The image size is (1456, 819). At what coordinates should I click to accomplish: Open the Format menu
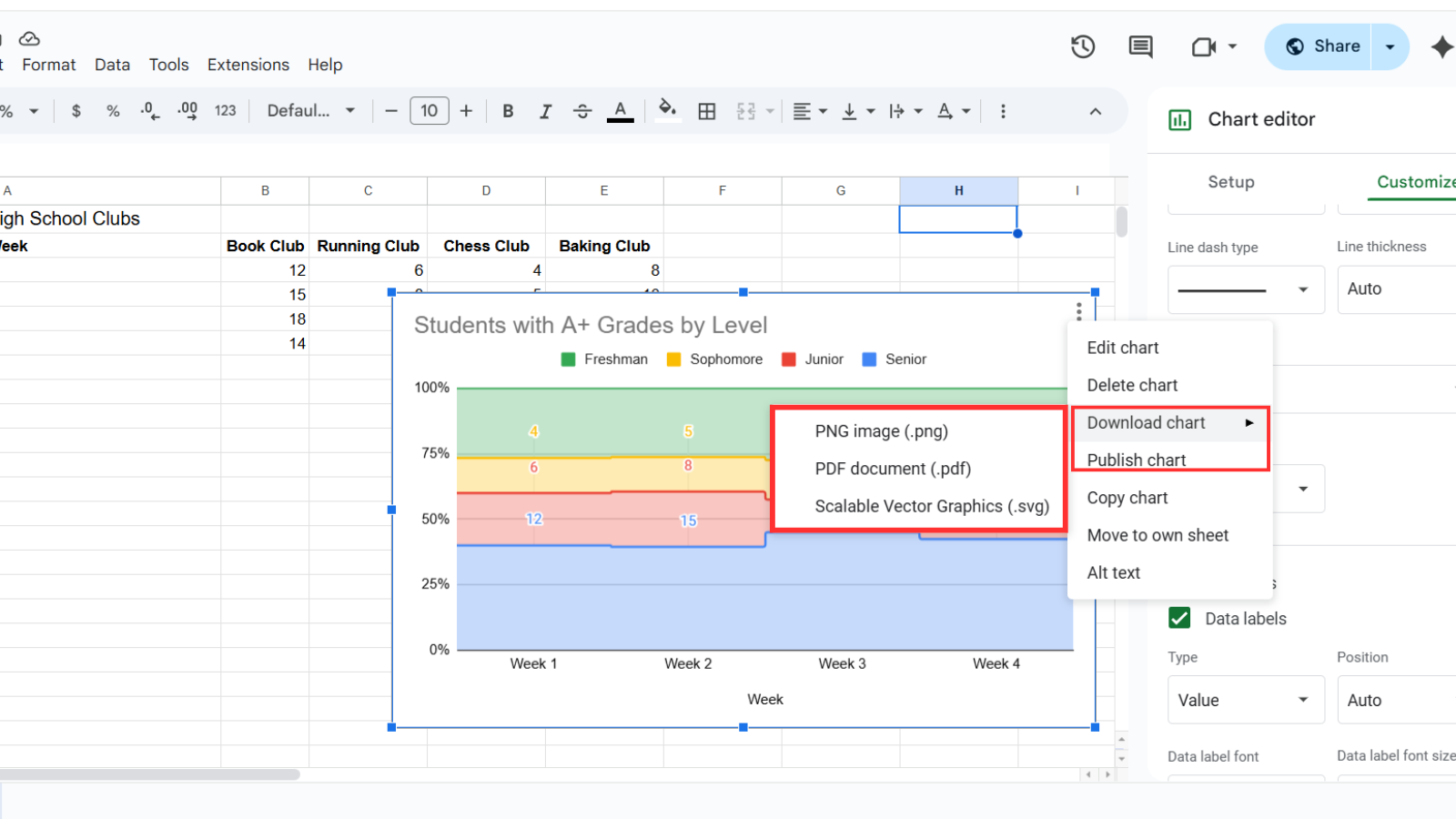tap(49, 65)
